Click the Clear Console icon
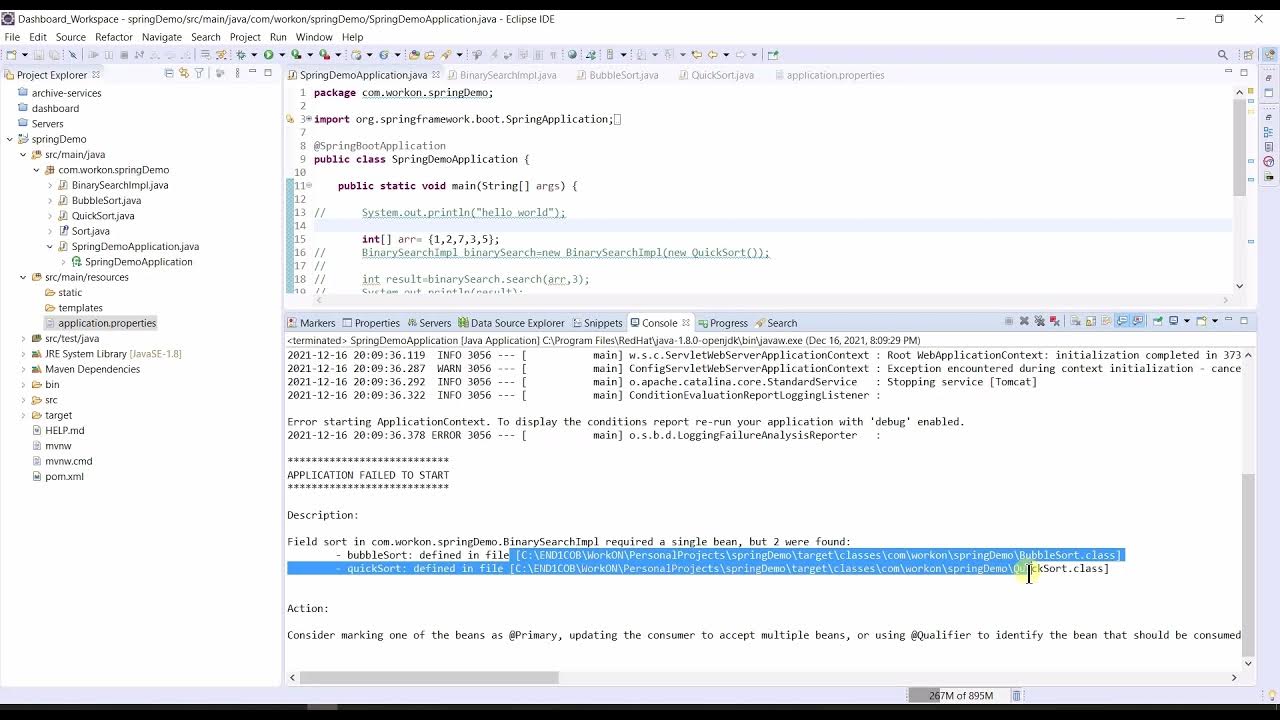 [x=1075, y=322]
